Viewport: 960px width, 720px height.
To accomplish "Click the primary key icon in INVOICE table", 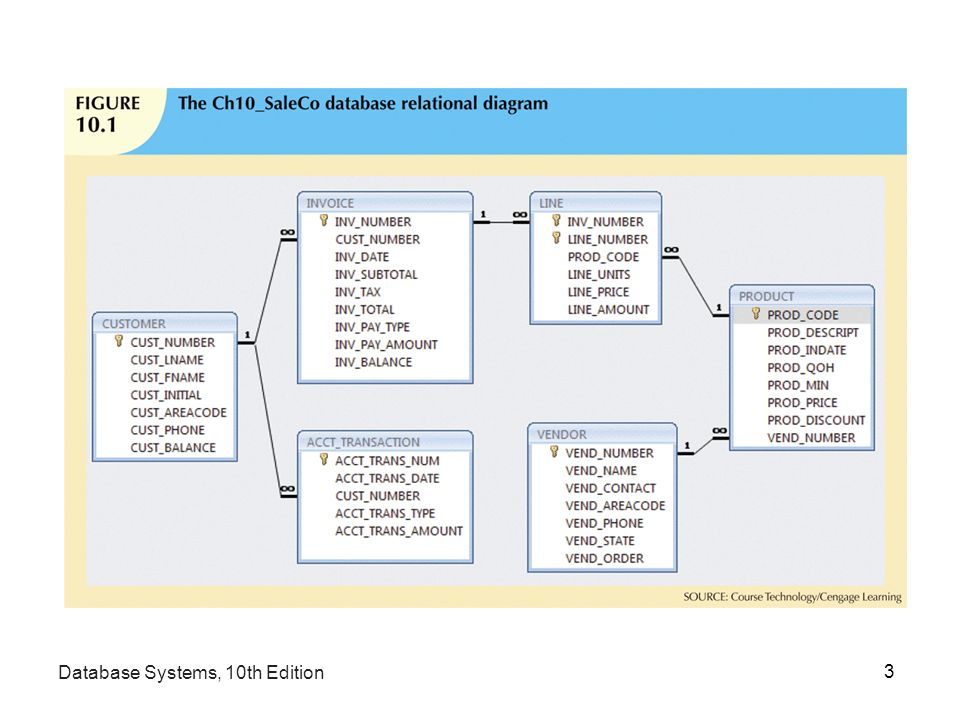I will [324, 220].
